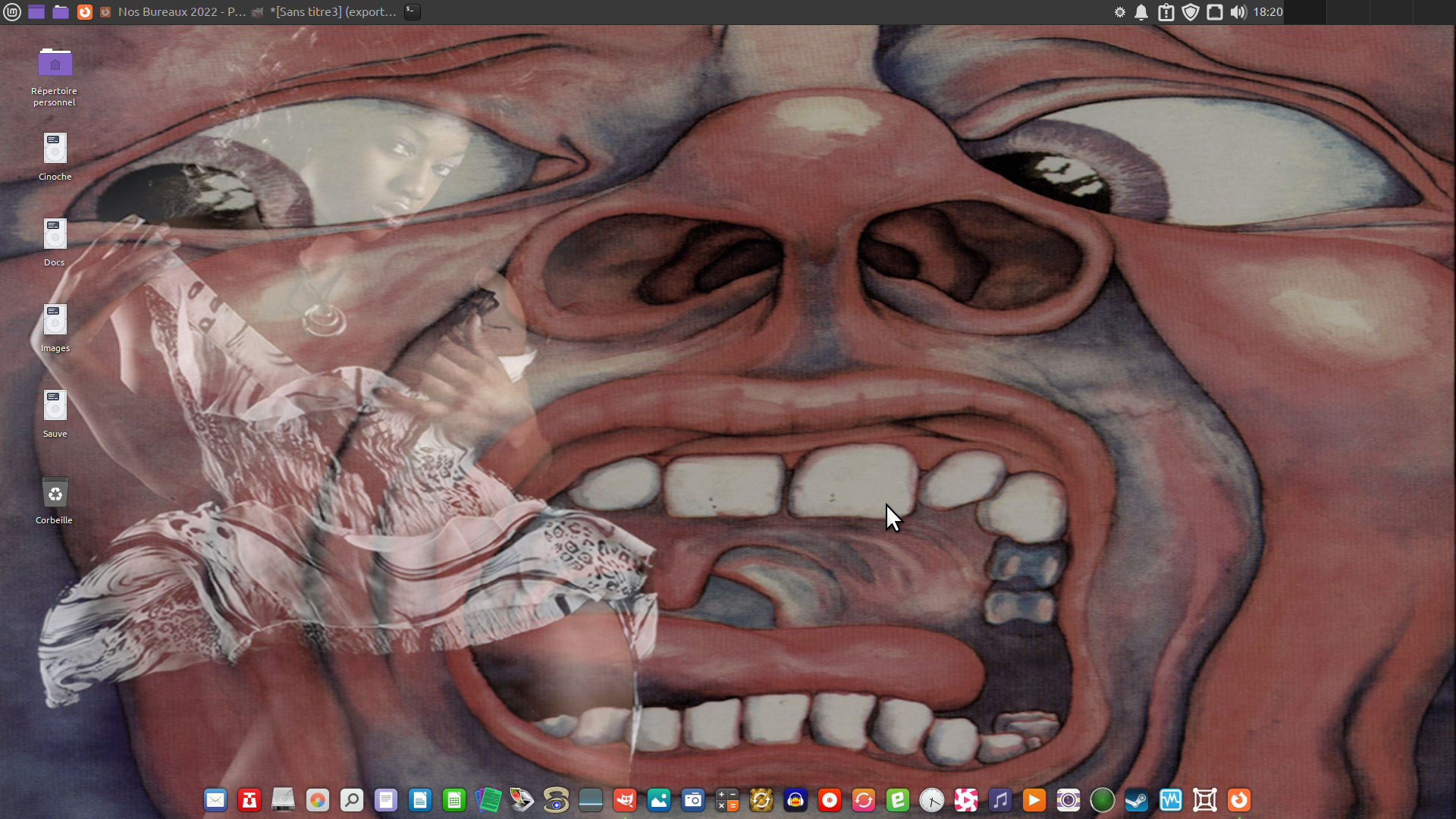Viewport: 1456px width, 819px height.
Task: Open the golden sync backup app in dock
Action: [x=761, y=800]
